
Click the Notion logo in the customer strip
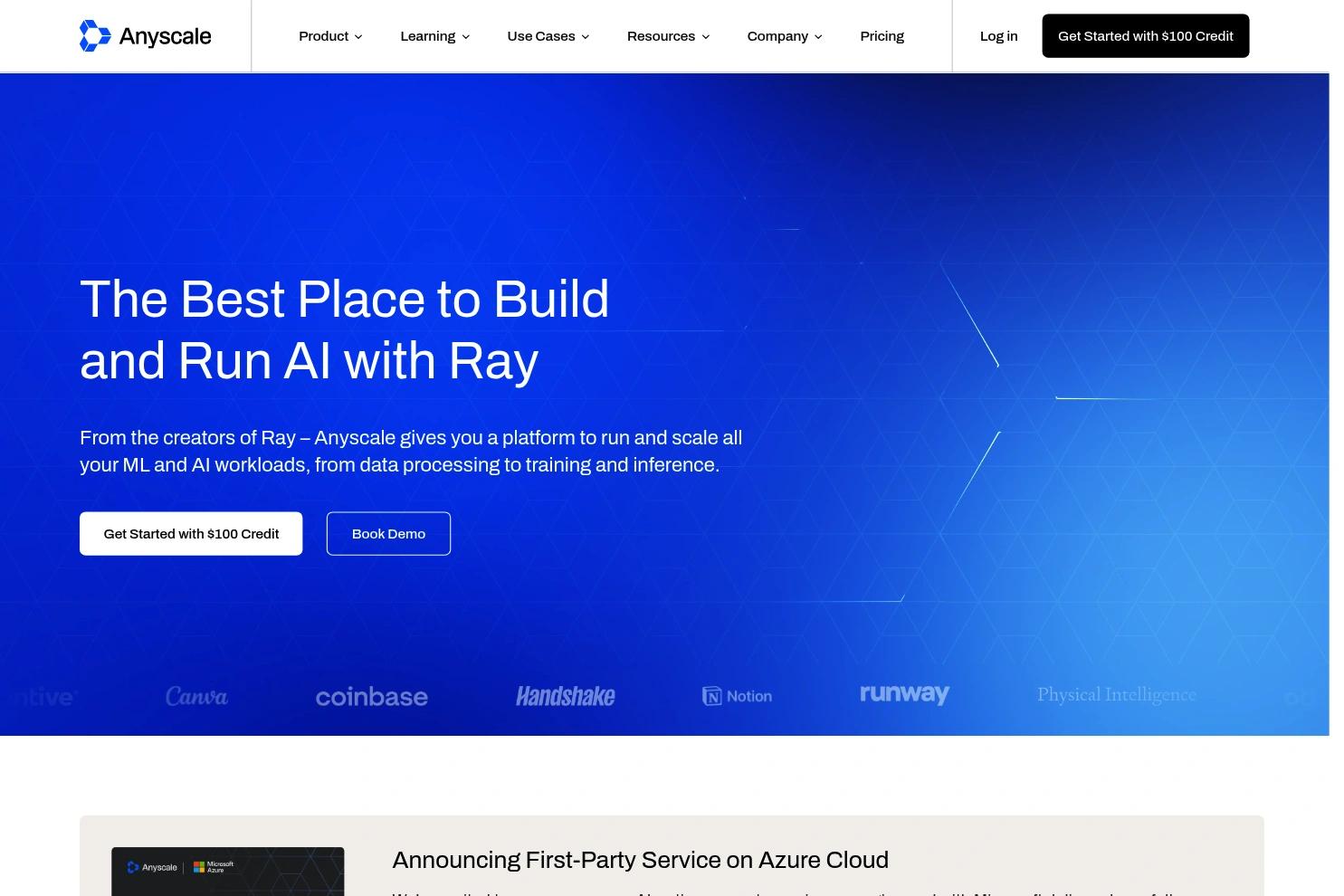tap(737, 696)
